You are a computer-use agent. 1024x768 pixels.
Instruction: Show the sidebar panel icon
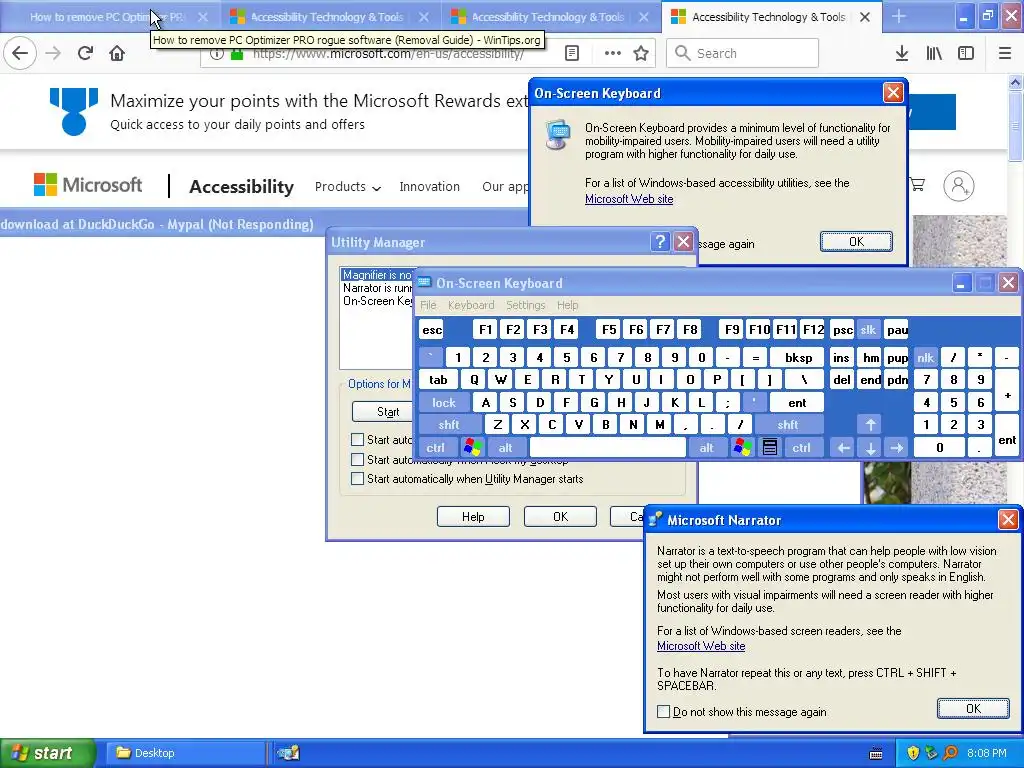pyautogui.click(x=966, y=53)
